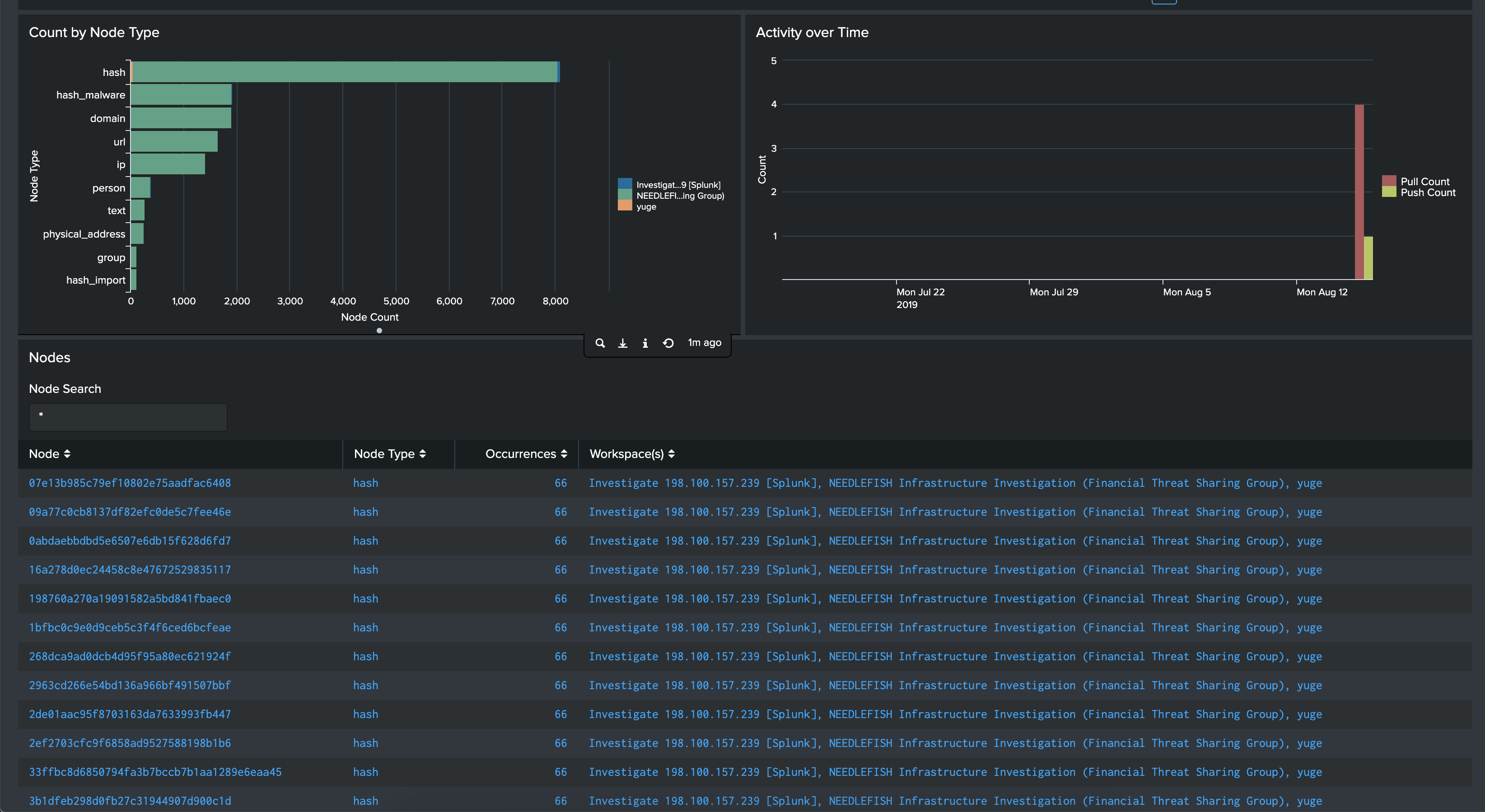Open node 09a77c0cb8137df82efc0de5c7fee46e
1485x812 pixels.
[130, 512]
